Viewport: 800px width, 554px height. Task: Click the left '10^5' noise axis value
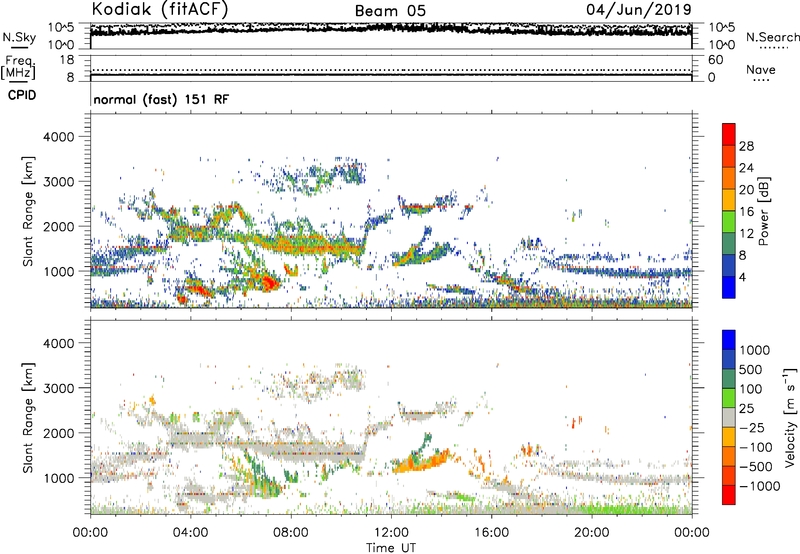point(61,27)
